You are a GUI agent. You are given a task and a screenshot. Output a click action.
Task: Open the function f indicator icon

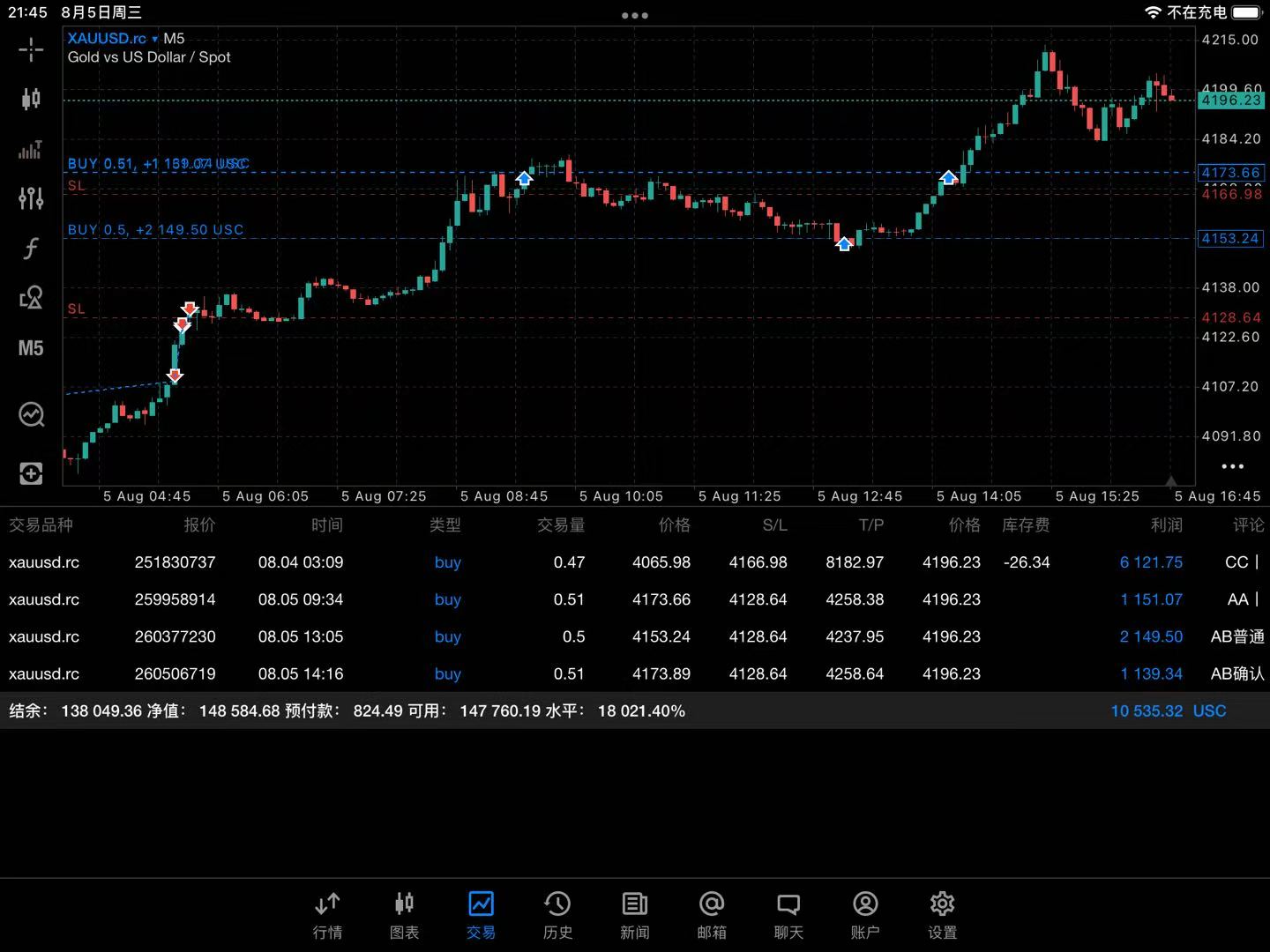(x=31, y=249)
